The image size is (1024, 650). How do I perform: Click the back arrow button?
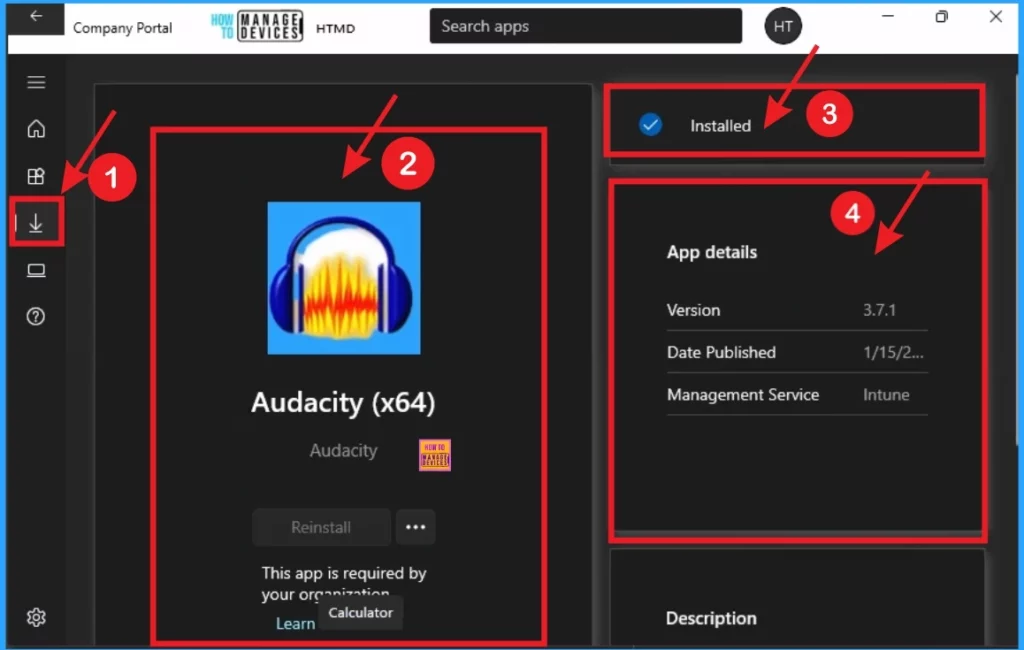[x=36, y=16]
